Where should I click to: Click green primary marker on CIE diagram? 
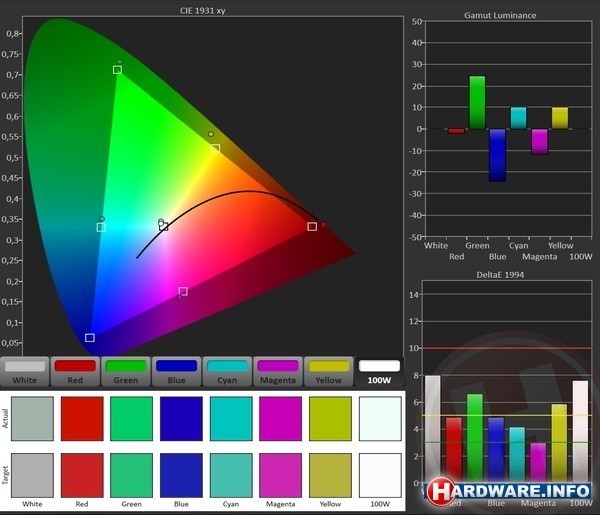117,70
